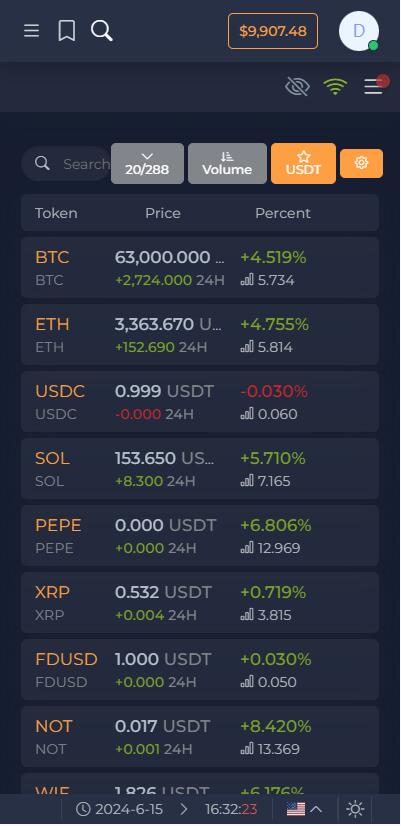
Task: Click the $9,907.48 balance button
Action: 273,31
